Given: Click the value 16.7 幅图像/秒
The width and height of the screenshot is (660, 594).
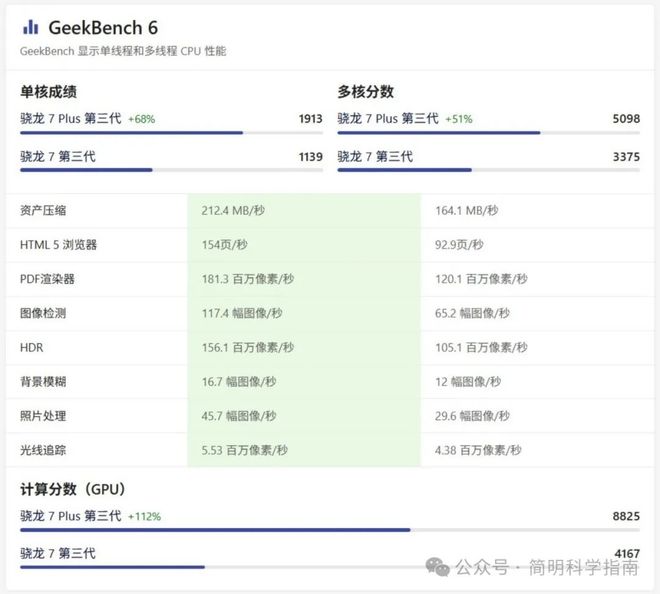Looking at the screenshot, I should (239, 382).
